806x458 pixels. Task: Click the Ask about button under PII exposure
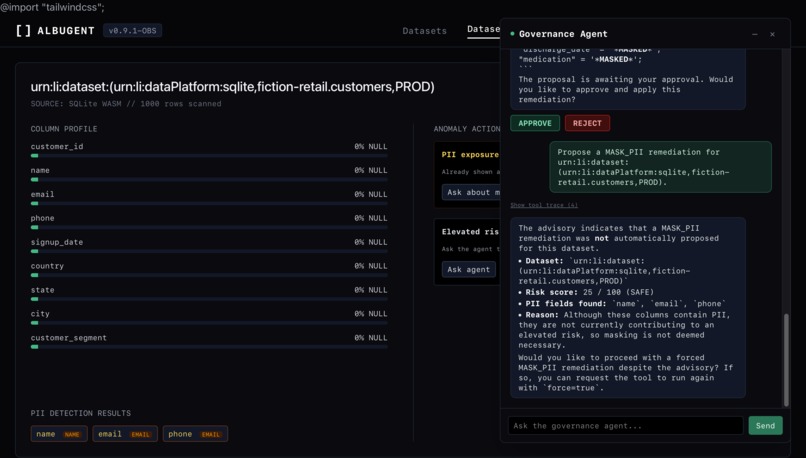coord(471,192)
